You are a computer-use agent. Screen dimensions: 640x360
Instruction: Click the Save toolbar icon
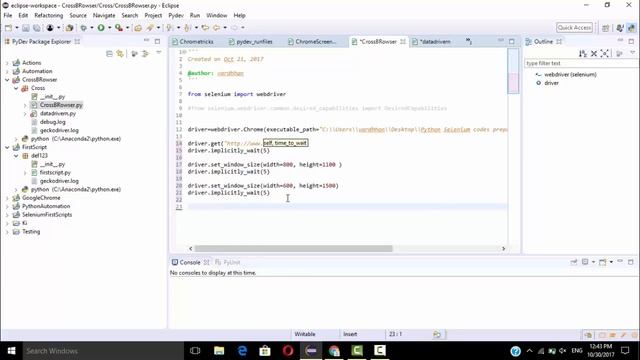click(x=26, y=28)
